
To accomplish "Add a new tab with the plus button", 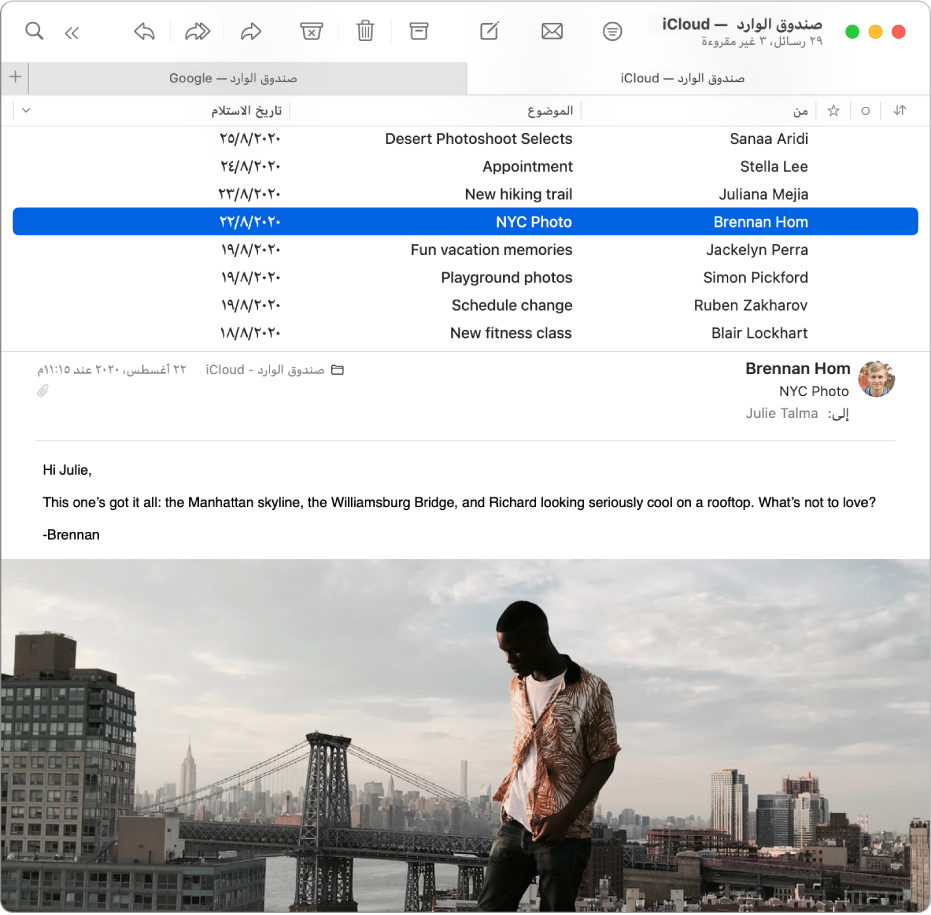I will (x=15, y=77).
